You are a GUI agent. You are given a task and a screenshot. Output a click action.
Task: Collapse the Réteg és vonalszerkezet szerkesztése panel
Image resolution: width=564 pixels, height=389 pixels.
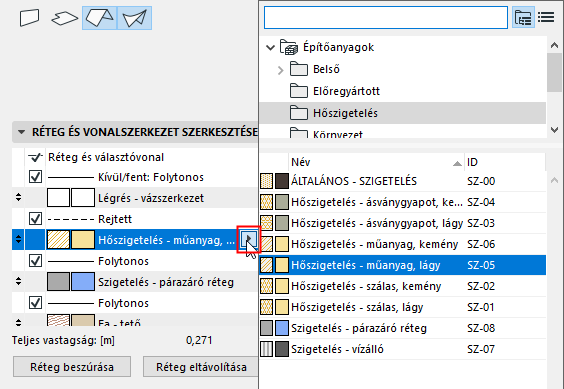[x=22, y=132]
